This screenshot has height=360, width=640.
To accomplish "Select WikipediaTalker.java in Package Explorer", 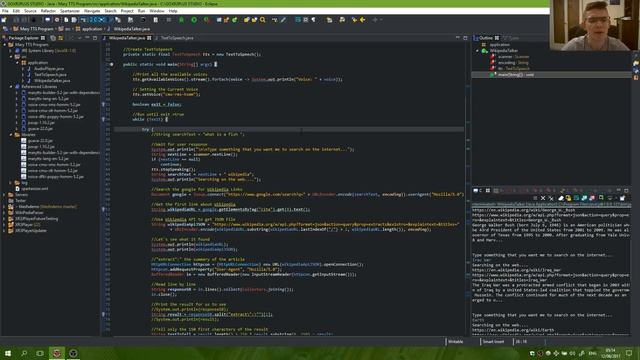I will (x=52, y=81).
